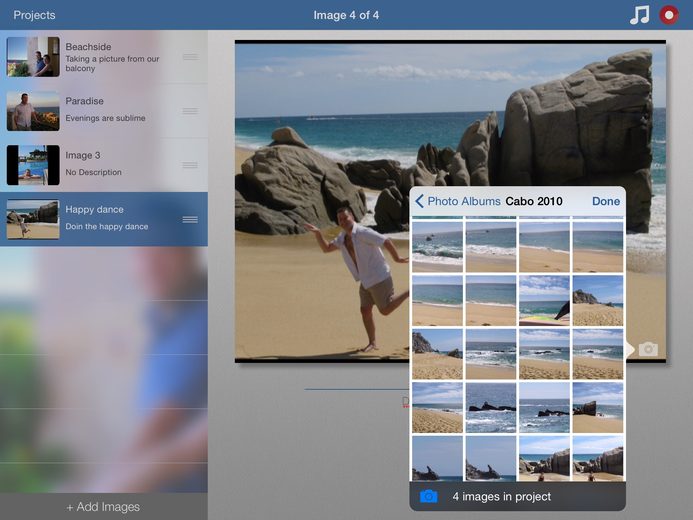The image size is (693, 520).
Task: Click the 'Doin the happy dance' caption
Action: click(x=107, y=226)
